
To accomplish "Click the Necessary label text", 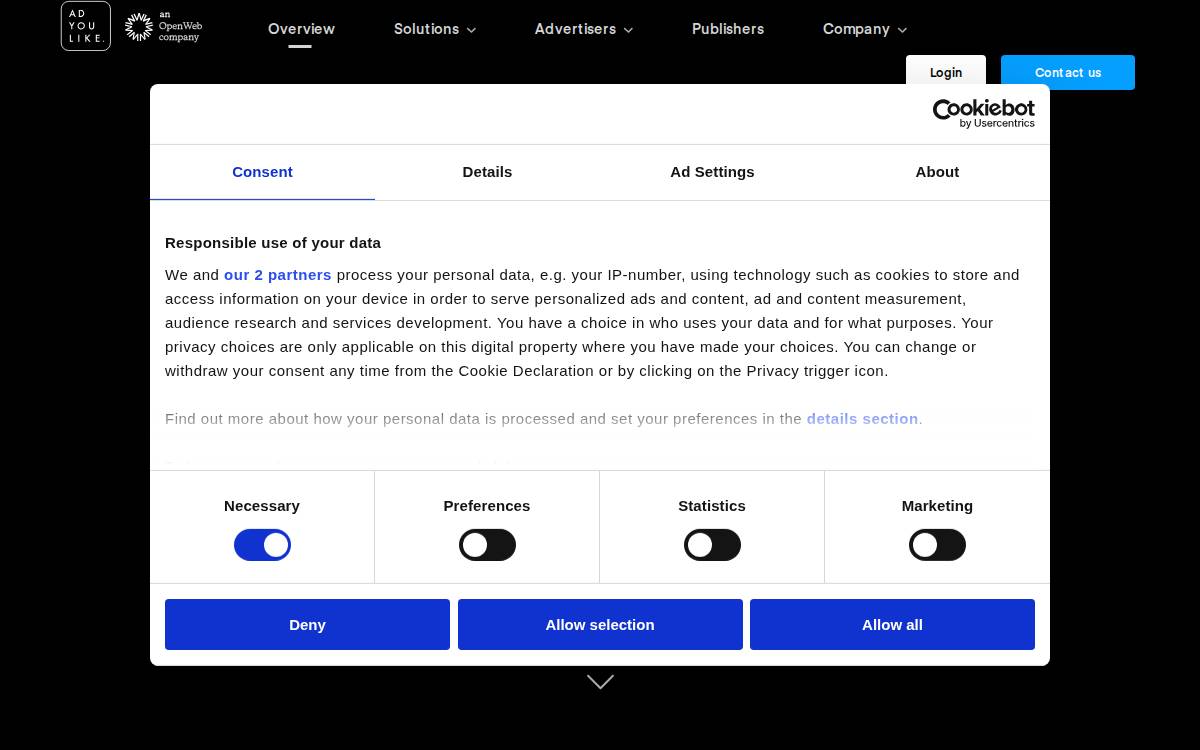I will click(262, 506).
